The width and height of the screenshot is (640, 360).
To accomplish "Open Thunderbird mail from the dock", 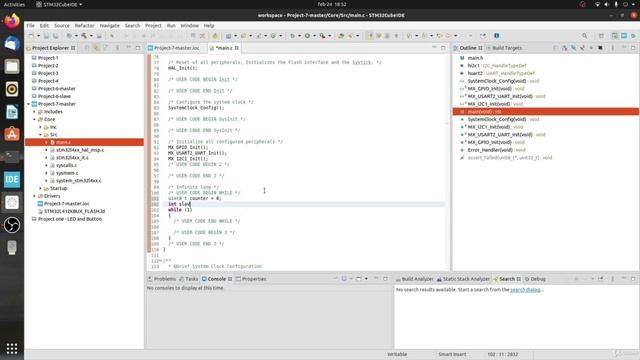I will (12, 43).
